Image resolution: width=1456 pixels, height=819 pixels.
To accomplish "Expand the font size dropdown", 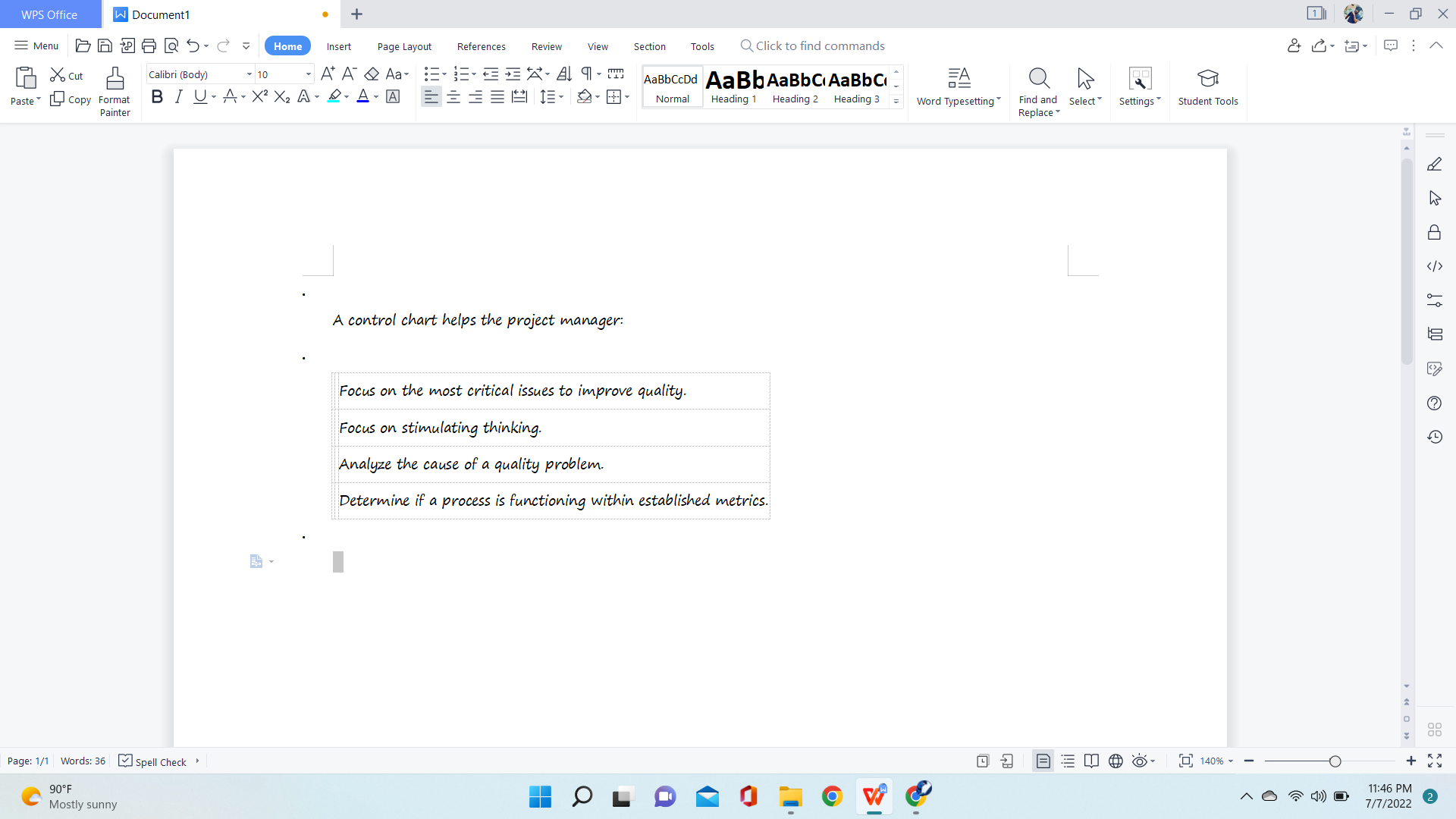I will pyautogui.click(x=307, y=74).
